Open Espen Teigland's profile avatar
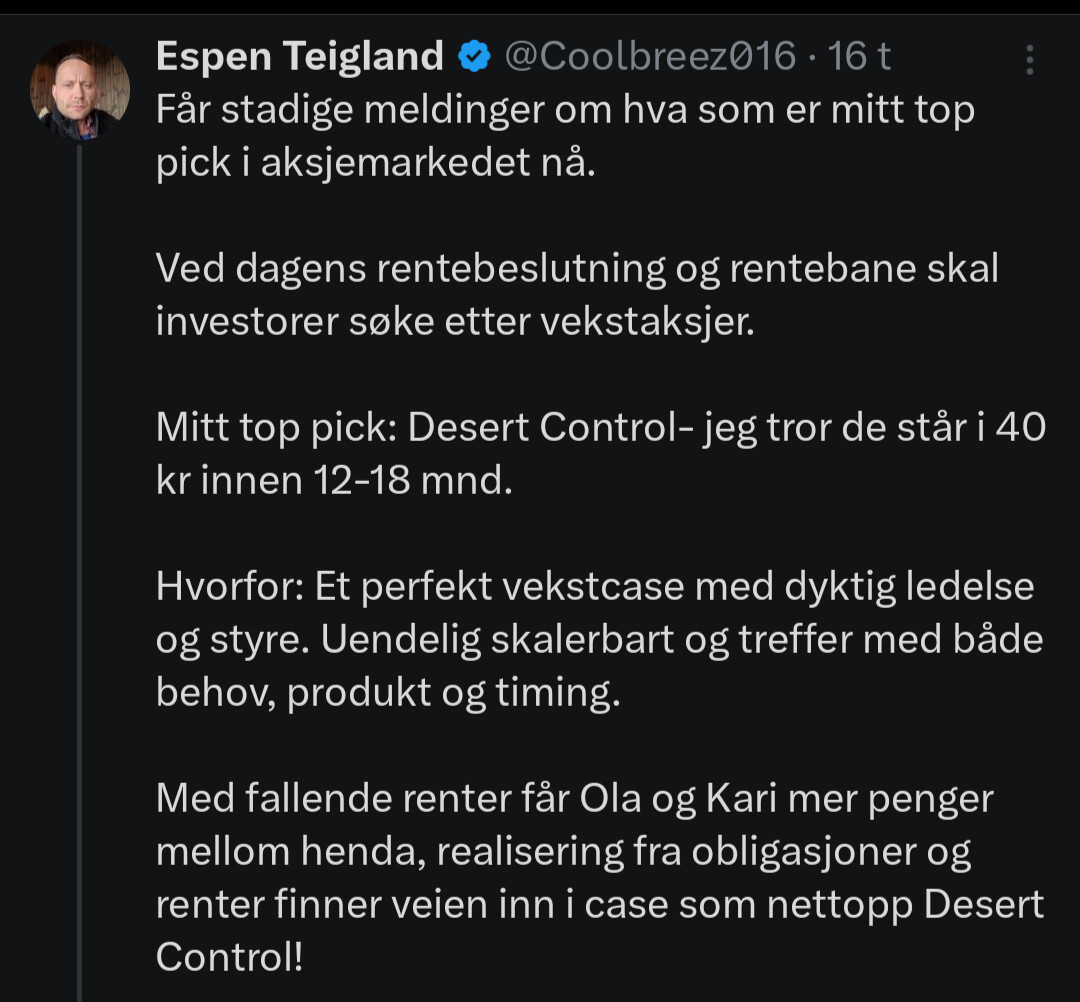 [80, 90]
